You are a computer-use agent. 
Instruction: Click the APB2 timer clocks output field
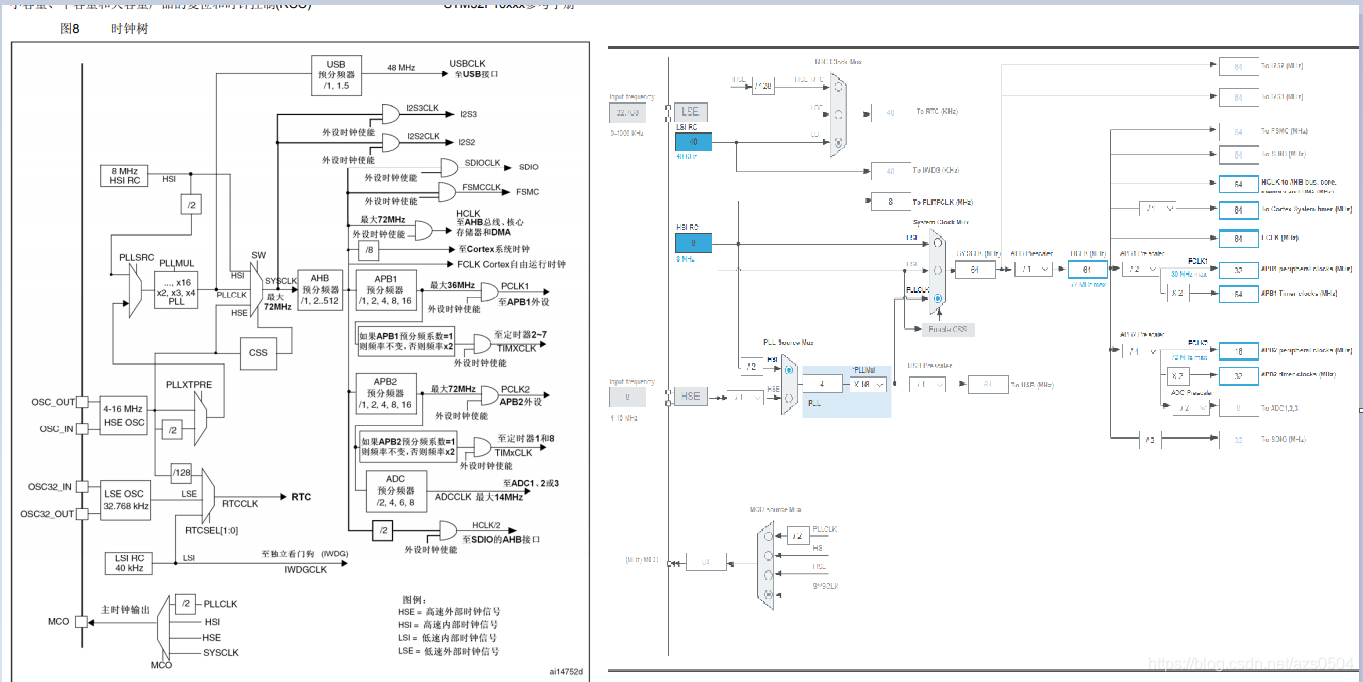coord(1238,375)
